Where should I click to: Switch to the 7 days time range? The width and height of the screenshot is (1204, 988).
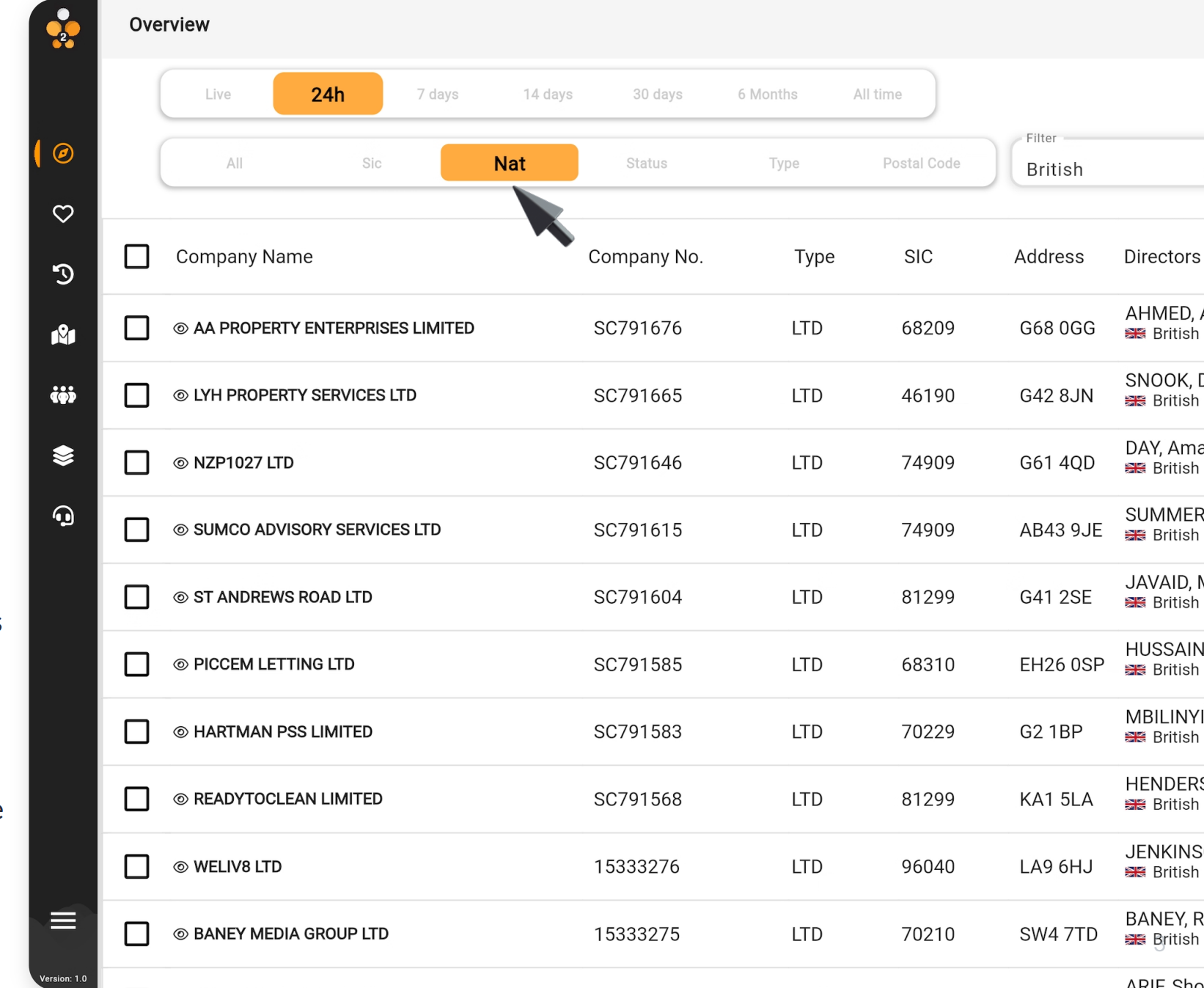pos(438,94)
